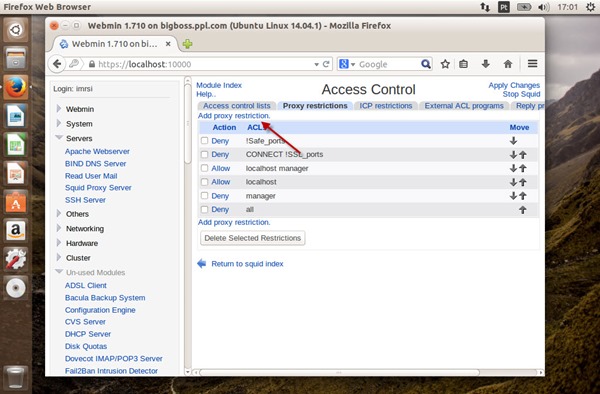Open the volume indicator in top panel

pyautogui.click(x=543, y=7)
